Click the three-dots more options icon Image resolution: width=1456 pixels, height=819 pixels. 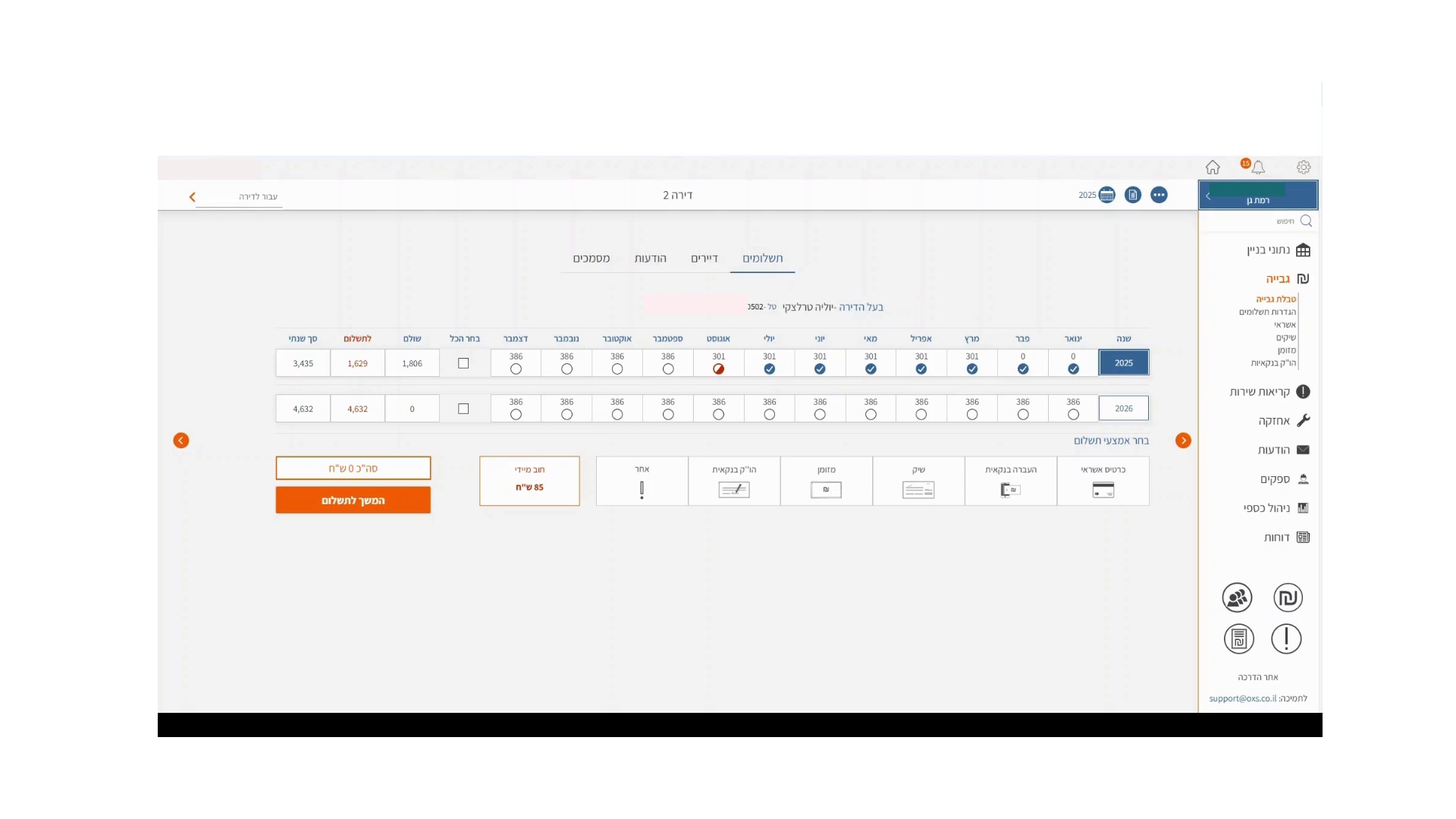(x=1159, y=195)
